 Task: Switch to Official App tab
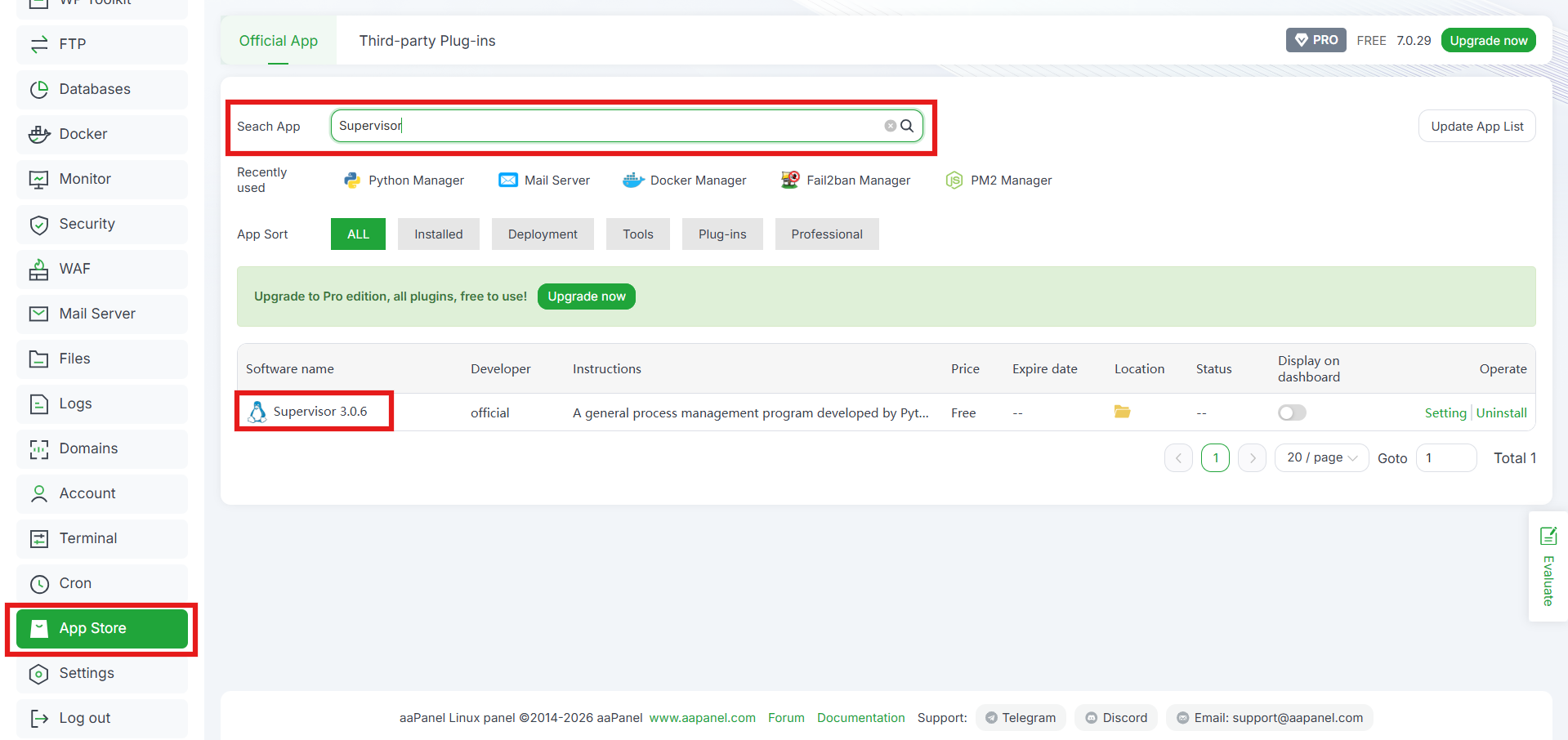(279, 41)
